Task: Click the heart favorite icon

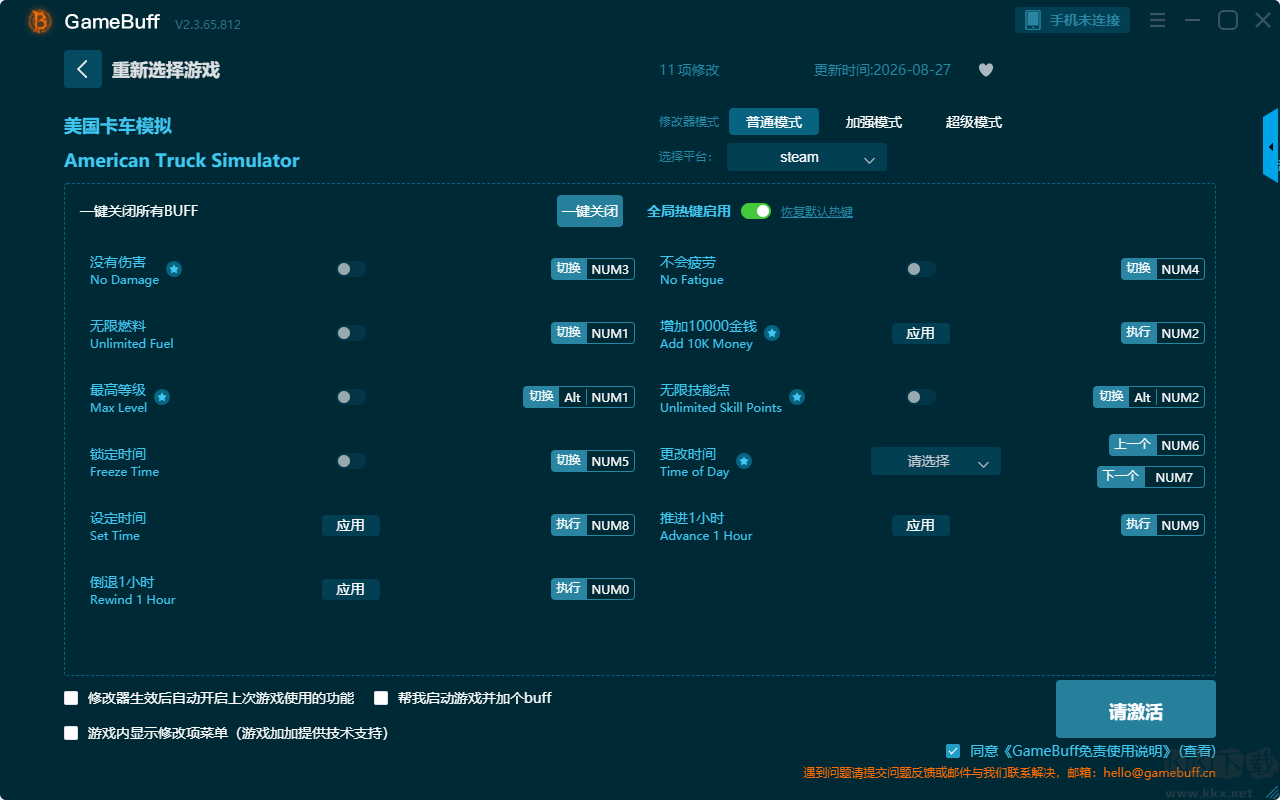Action: tap(986, 70)
